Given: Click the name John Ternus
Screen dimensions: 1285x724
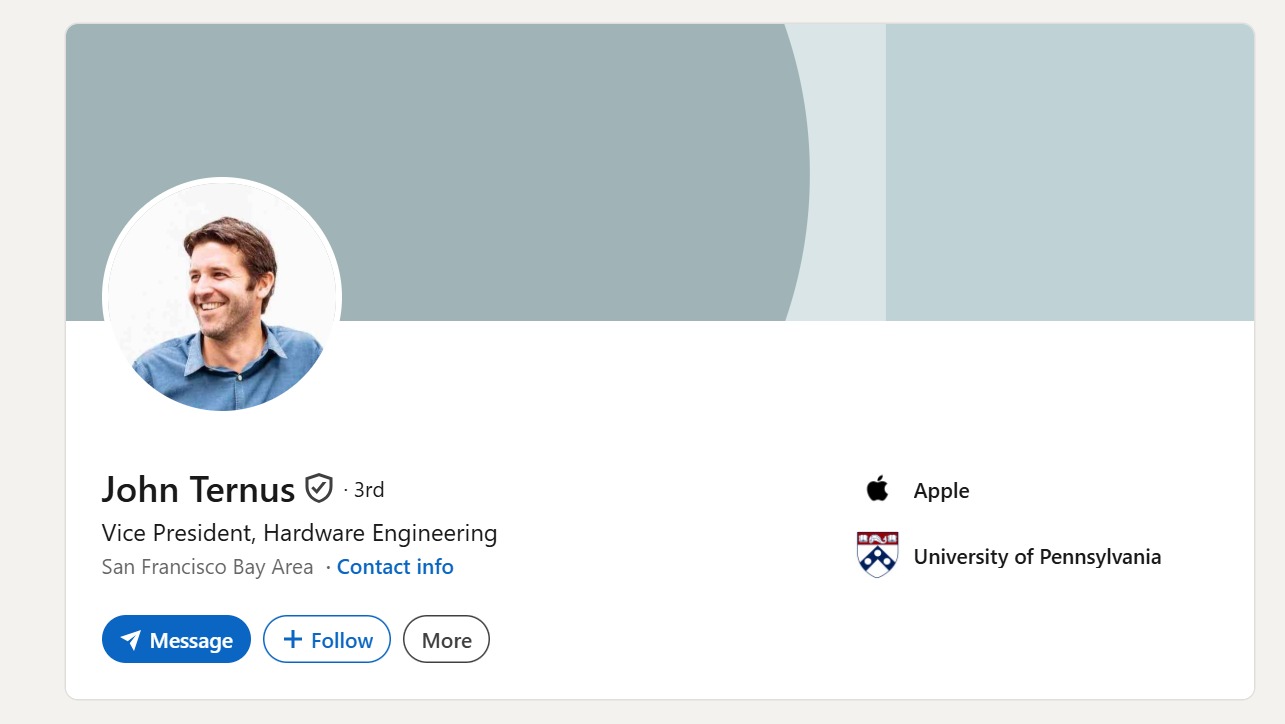Looking at the screenshot, I should (196, 489).
